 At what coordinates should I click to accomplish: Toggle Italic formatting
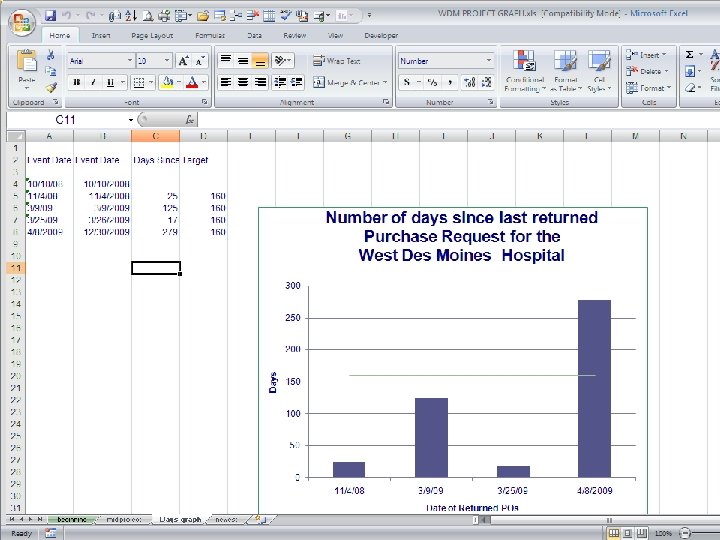click(x=93, y=82)
